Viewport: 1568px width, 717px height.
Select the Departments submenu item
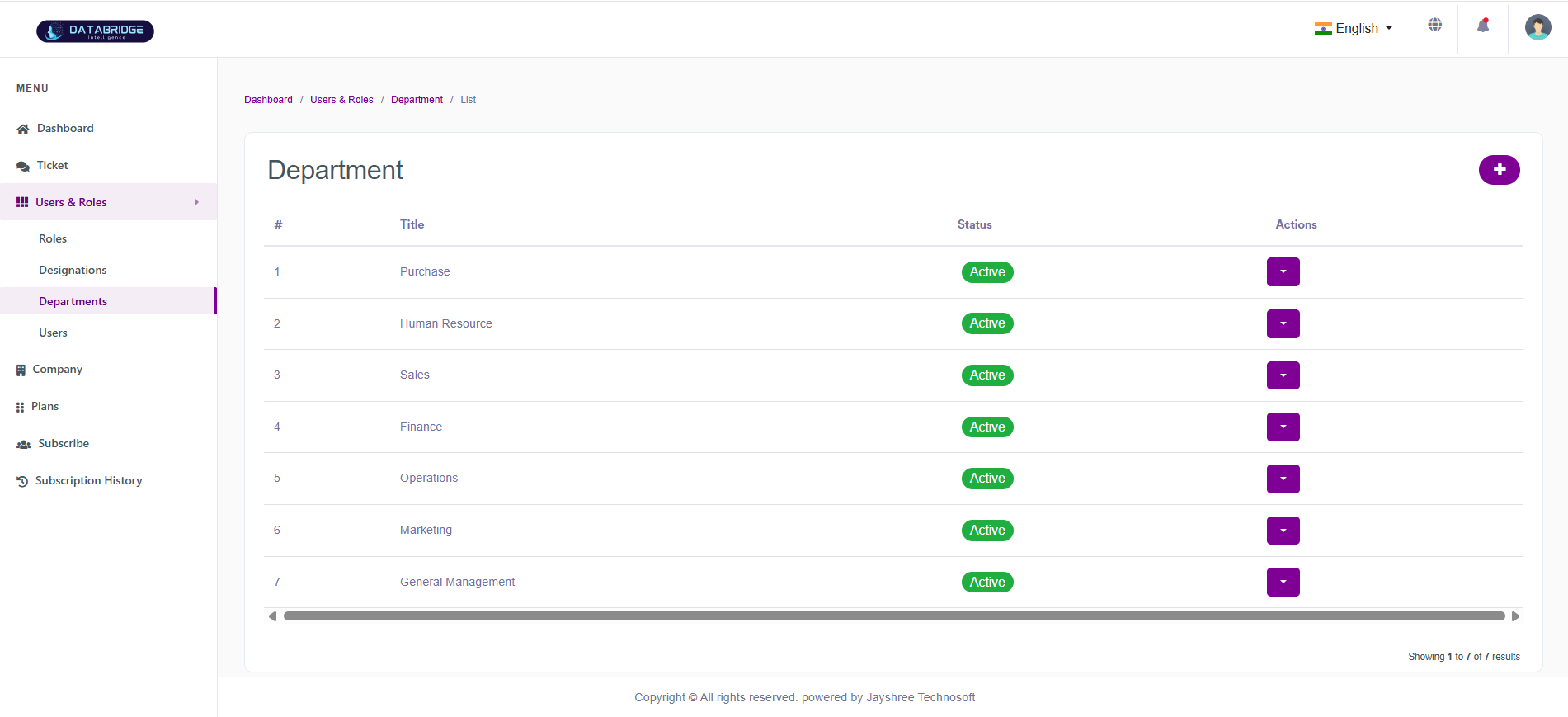point(108,301)
